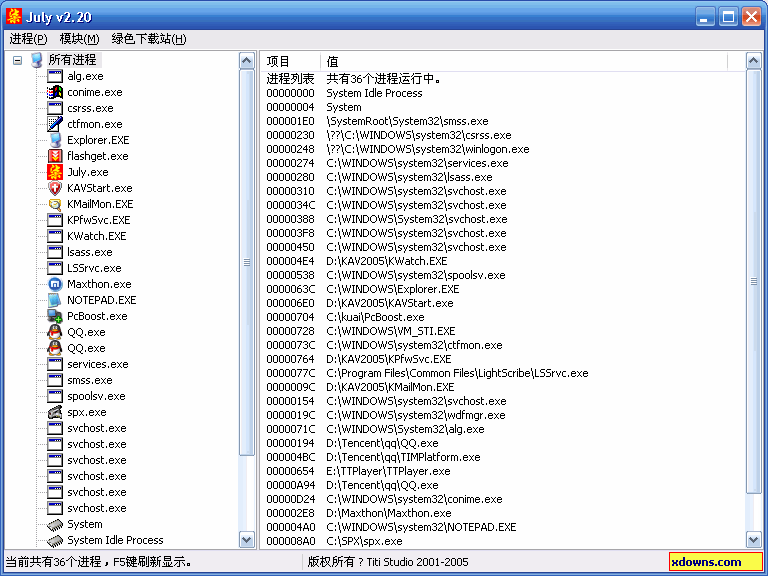The height and width of the screenshot is (576, 768).
Task: Select the TIMPlatform.exe path row
Action: point(503,457)
